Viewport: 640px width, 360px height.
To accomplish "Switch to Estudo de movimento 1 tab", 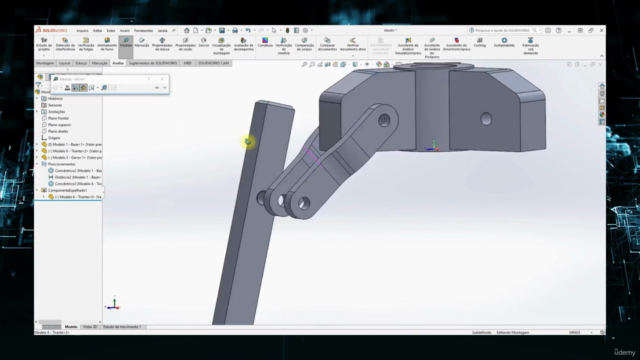I will tap(122, 327).
